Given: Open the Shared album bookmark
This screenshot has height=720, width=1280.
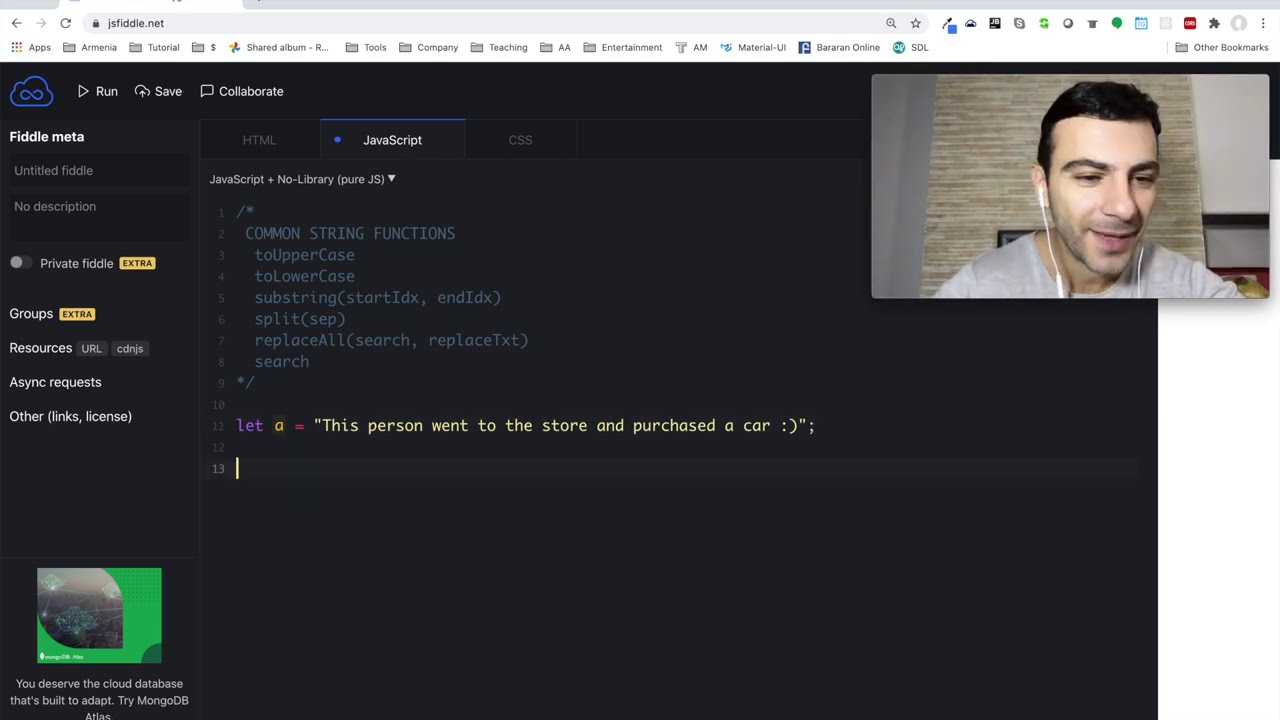Looking at the screenshot, I should [x=279, y=47].
